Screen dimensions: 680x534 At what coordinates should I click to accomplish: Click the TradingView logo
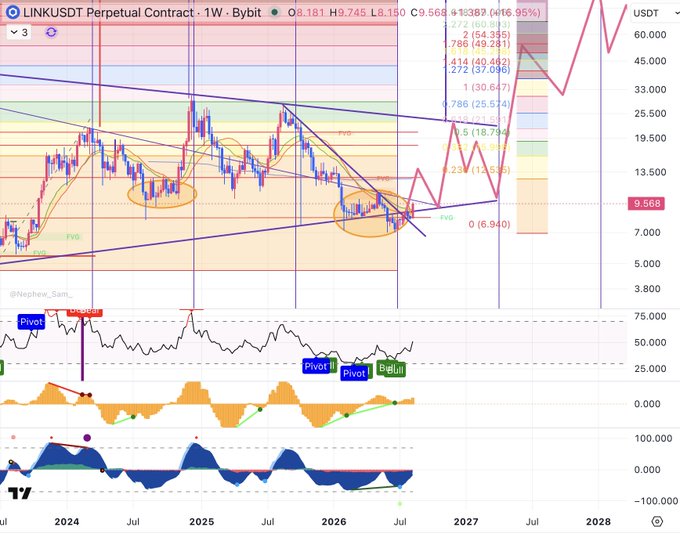tap(20, 493)
